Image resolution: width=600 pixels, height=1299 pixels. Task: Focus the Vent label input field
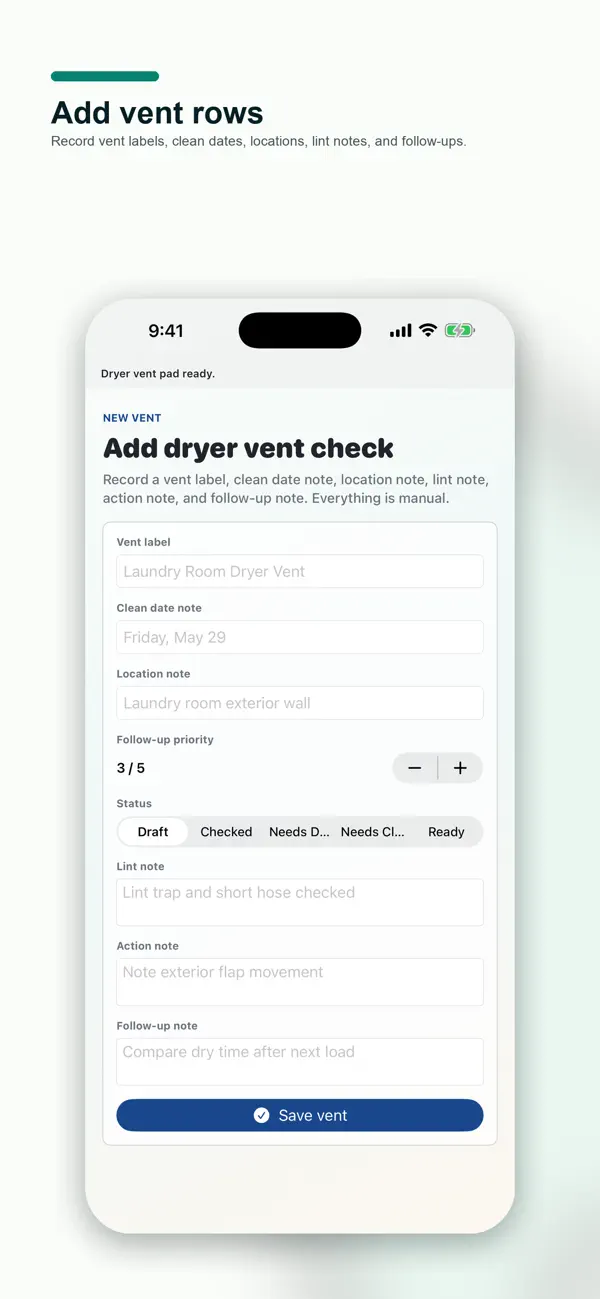click(300, 572)
